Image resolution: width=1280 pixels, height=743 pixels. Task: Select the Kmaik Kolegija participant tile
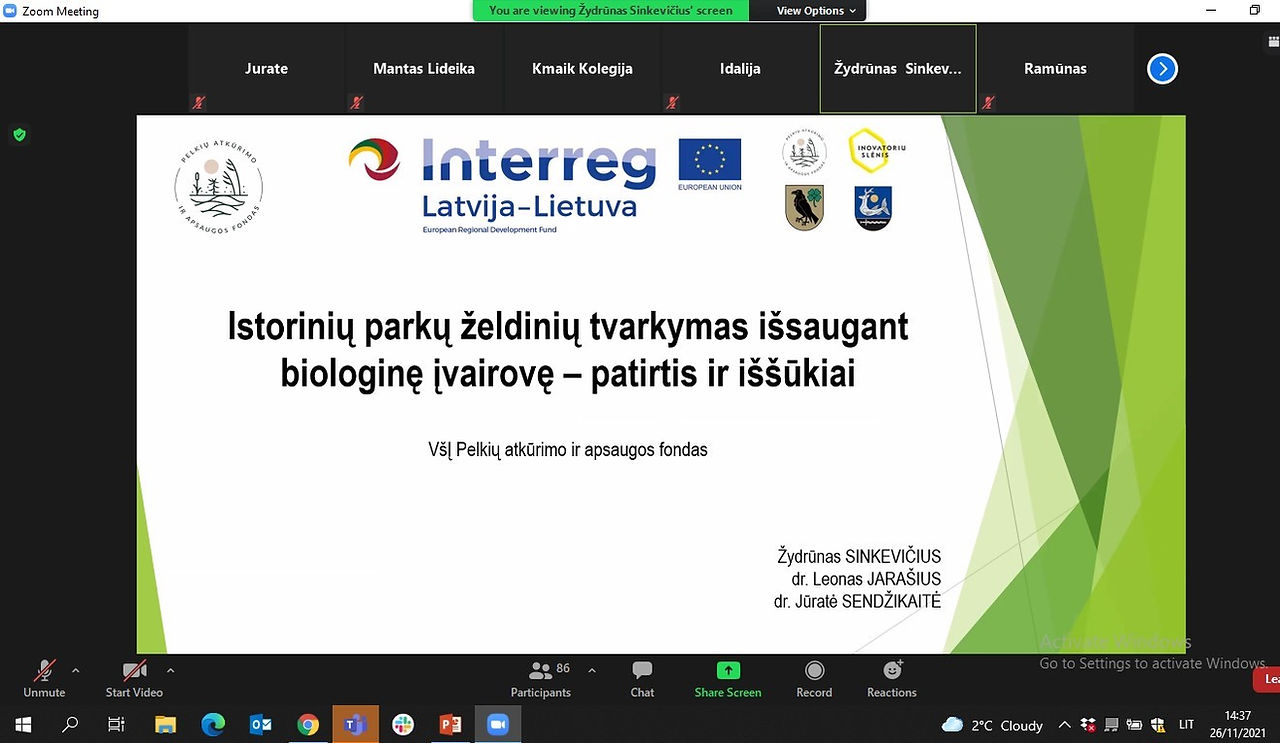(x=582, y=69)
